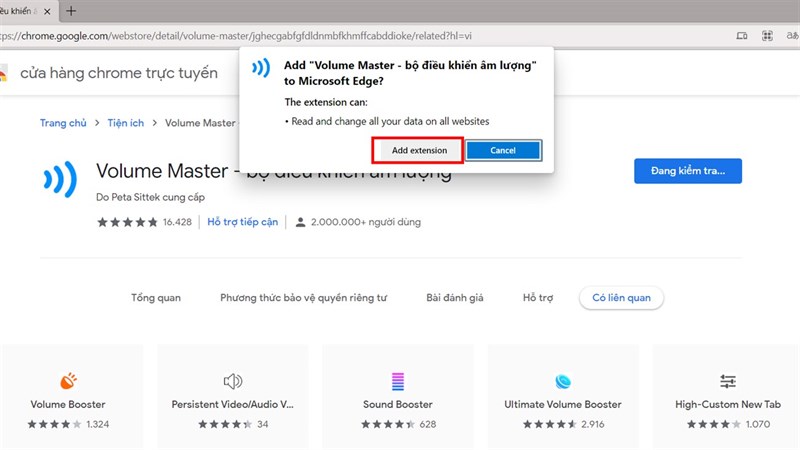Open a new browser tab
800x450 pixels.
tap(73, 11)
